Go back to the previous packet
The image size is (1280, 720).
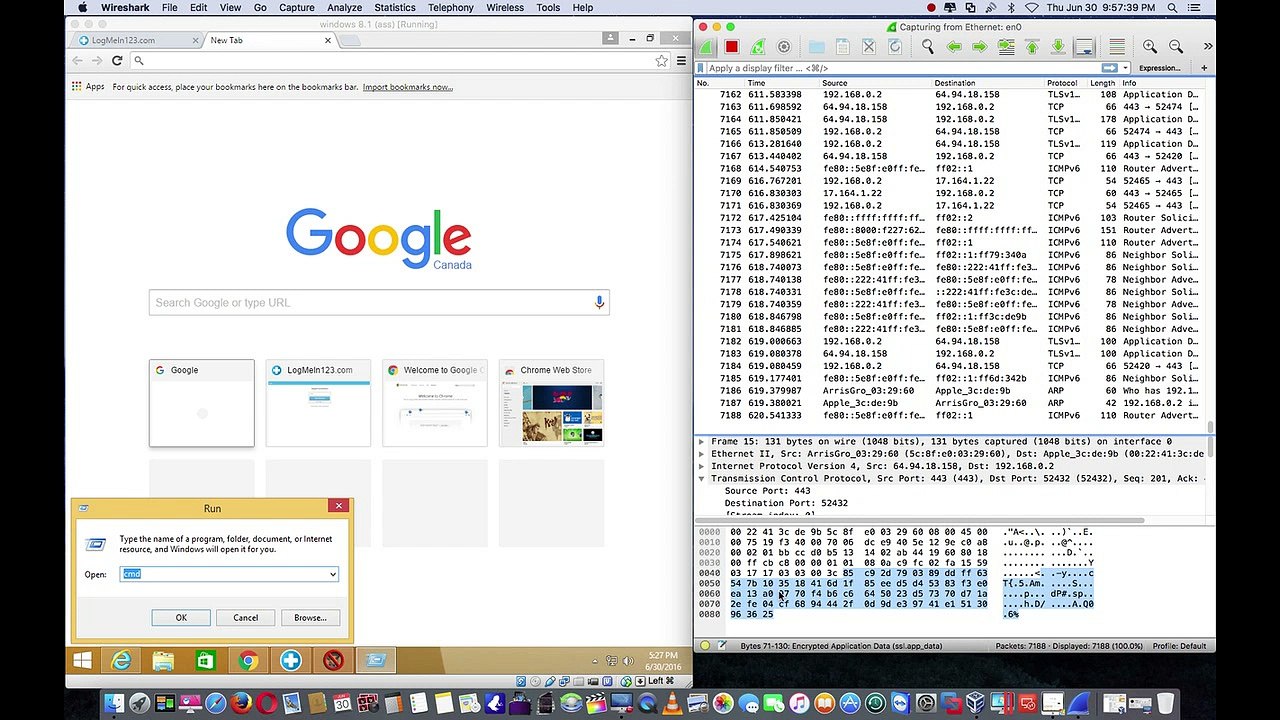click(954, 47)
